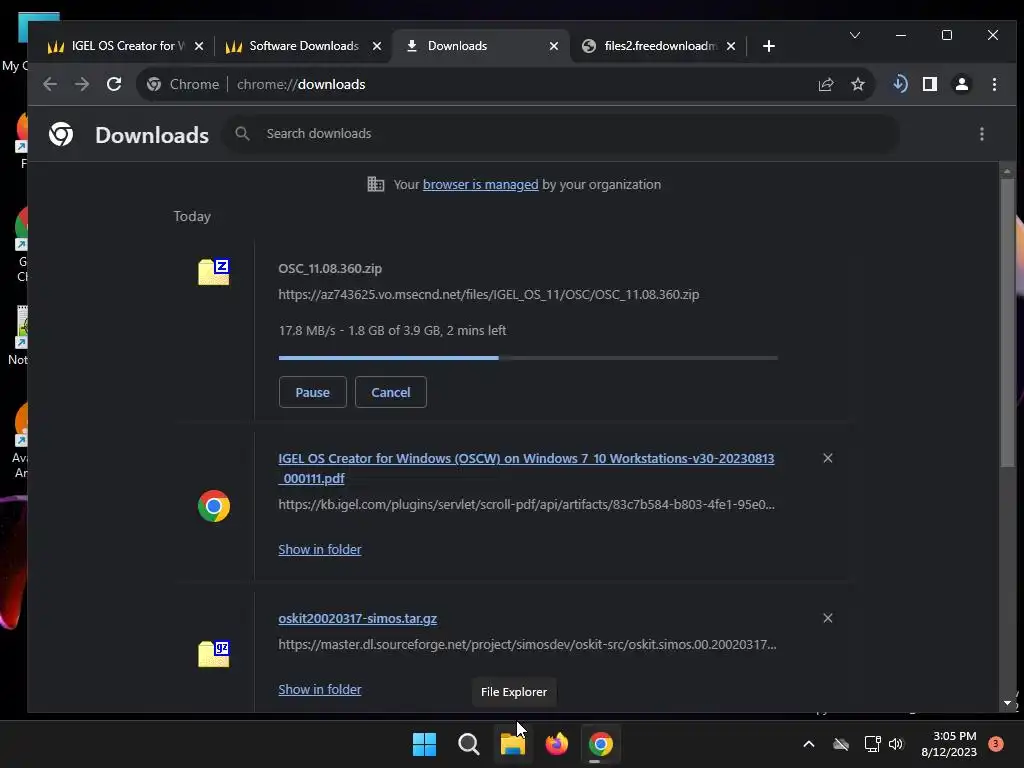Open the oskit20020317-simos.tar.gz link
The height and width of the screenshot is (768, 1024).
pyautogui.click(x=357, y=618)
